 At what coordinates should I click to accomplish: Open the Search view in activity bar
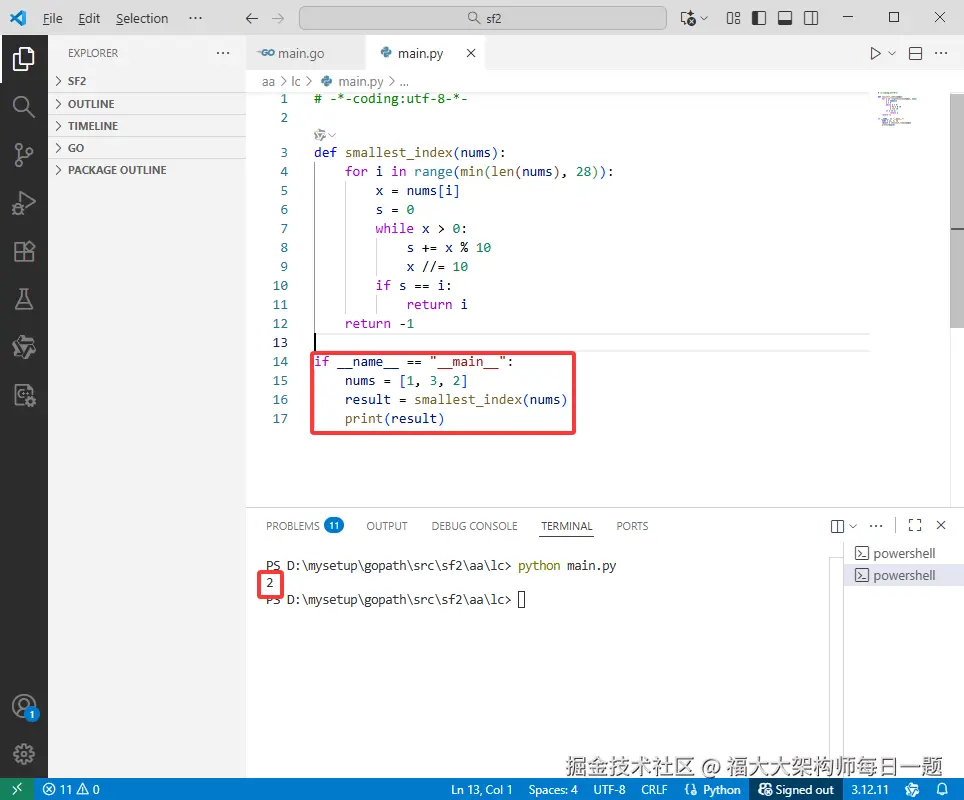pyautogui.click(x=23, y=106)
